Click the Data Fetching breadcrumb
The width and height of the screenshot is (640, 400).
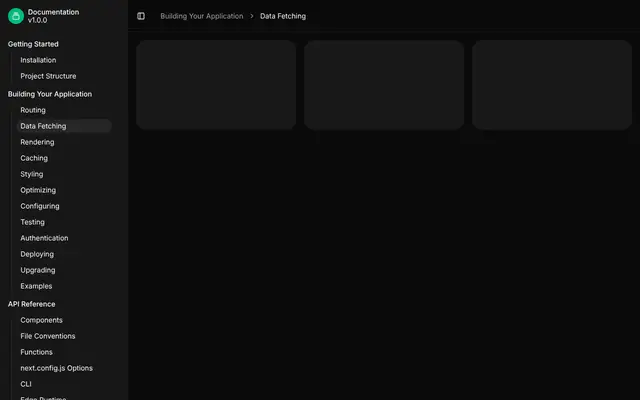click(x=283, y=16)
